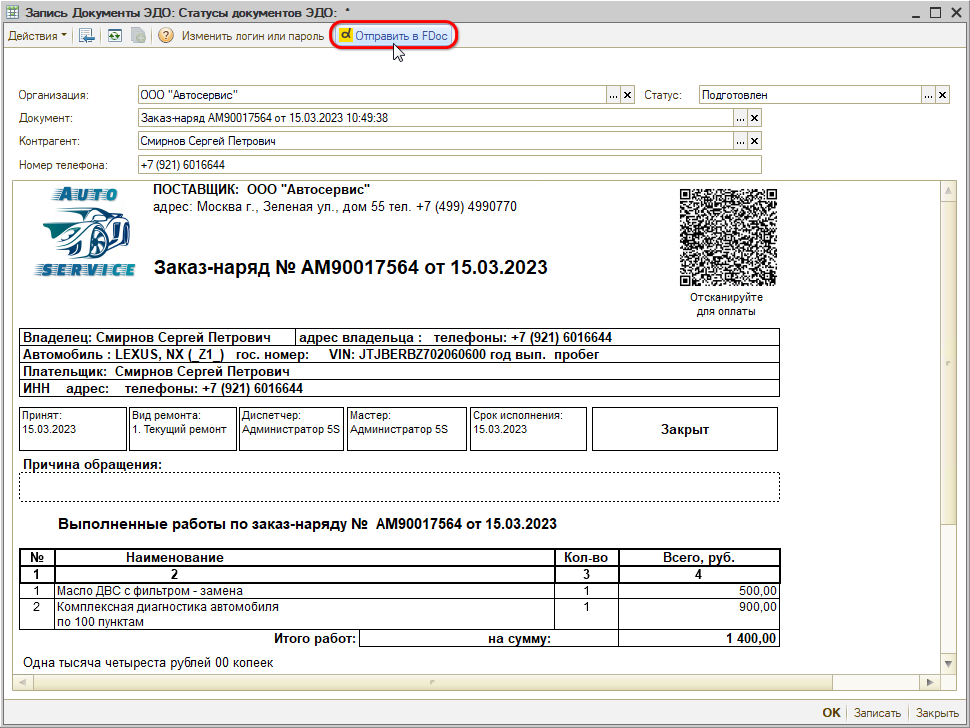This screenshot has height=728, width=970.
Task: Click row Масло ДВС с фильтром - замена
Action: coord(399,591)
